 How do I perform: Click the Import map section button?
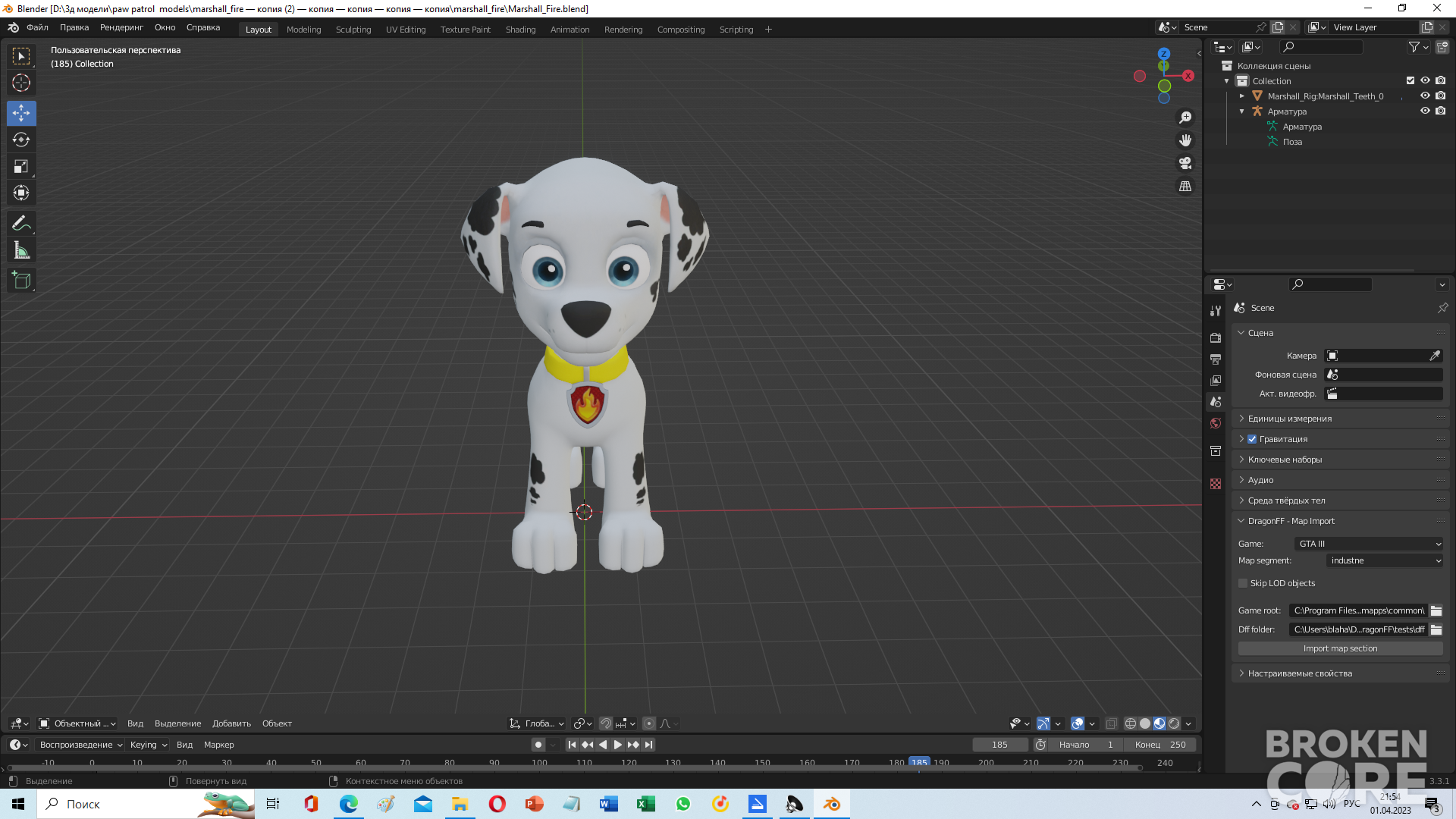click(1340, 648)
